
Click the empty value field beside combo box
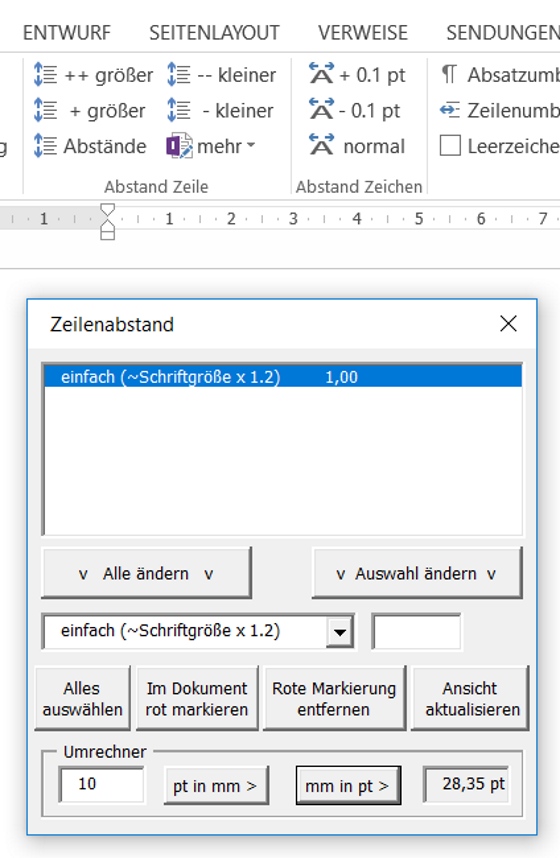[417, 632]
